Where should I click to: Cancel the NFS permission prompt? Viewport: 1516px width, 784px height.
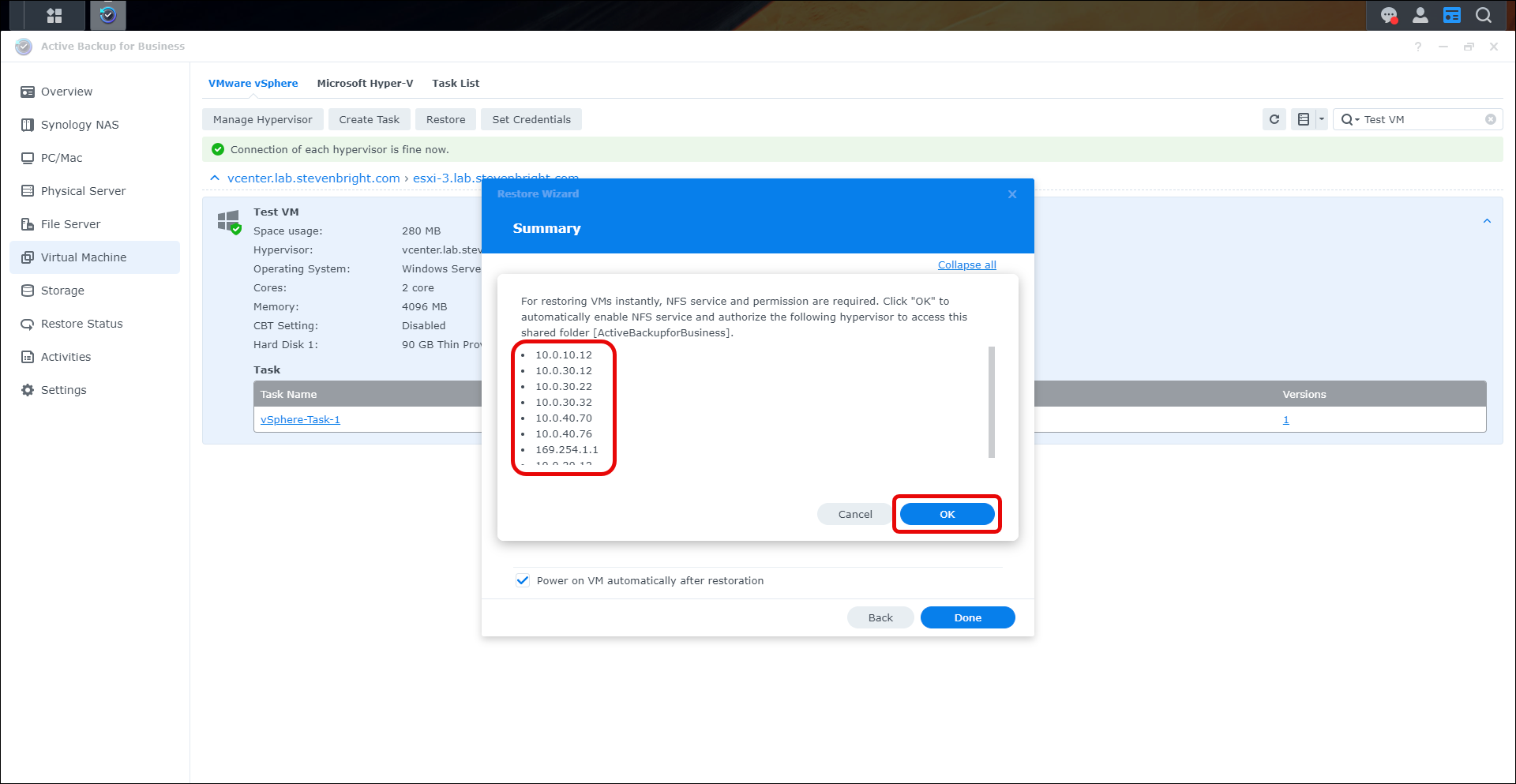[x=854, y=514]
